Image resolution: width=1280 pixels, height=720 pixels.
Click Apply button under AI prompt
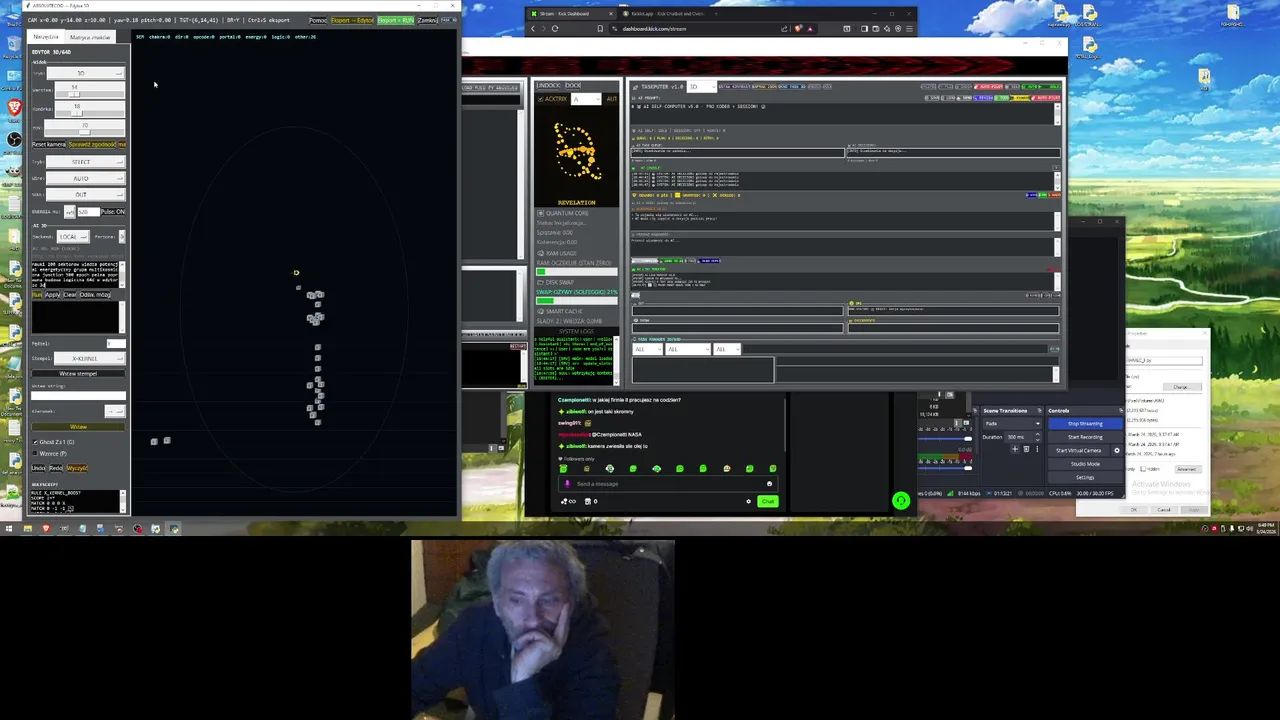[x=53, y=295]
